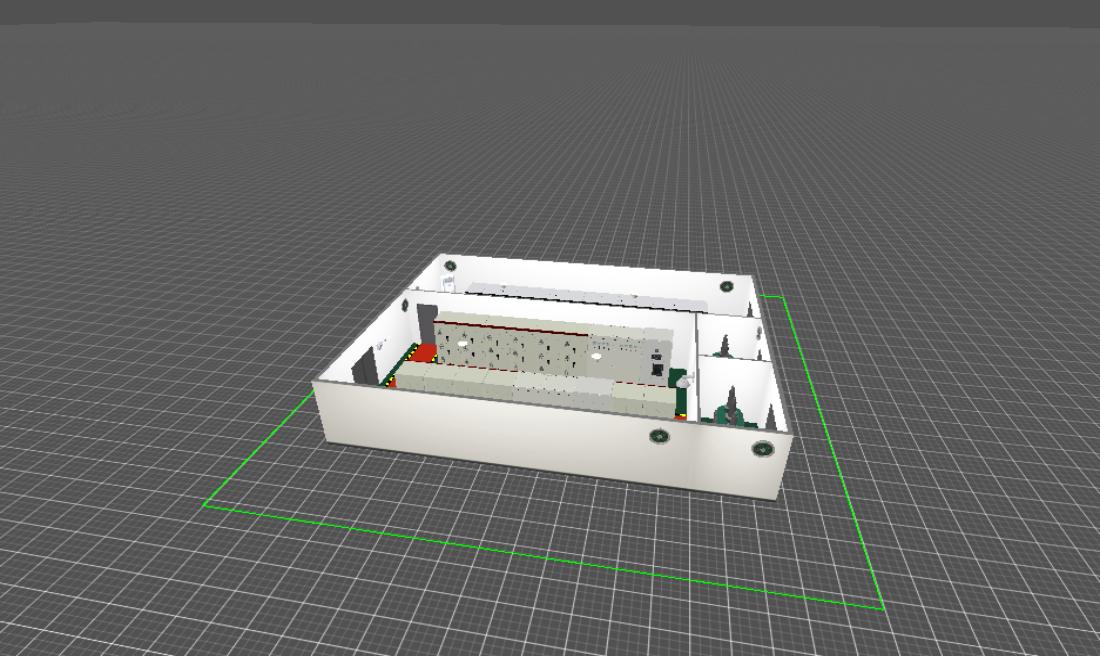Select the white security camera beside the cabinets
The height and width of the screenshot is (656, 1100).
click(x=684, y=379)
